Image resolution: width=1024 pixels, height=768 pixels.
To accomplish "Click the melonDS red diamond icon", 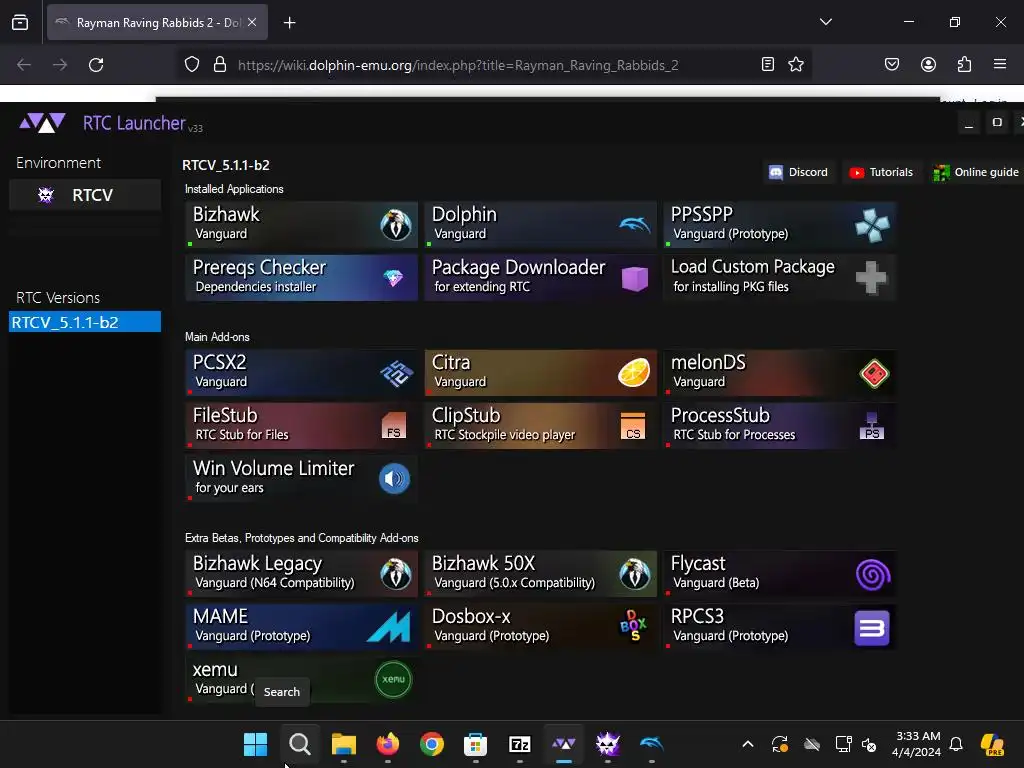I will (874, 374).
